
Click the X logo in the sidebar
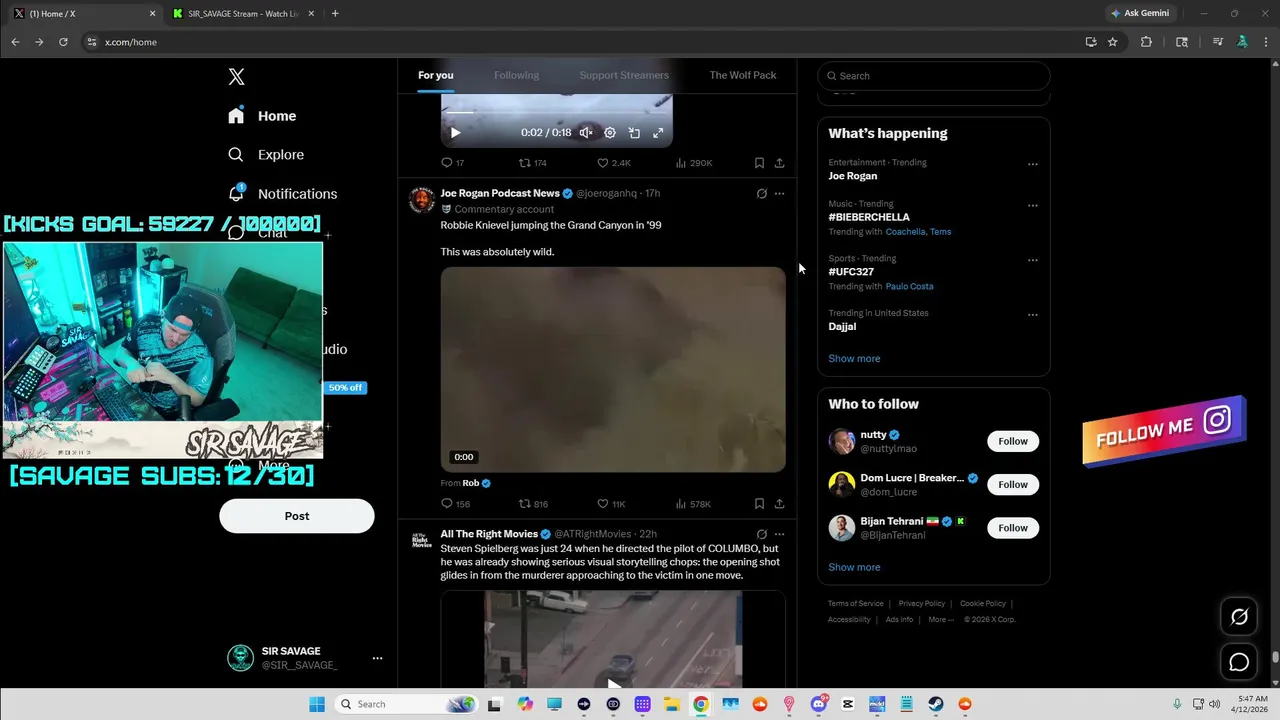(236, 77)
